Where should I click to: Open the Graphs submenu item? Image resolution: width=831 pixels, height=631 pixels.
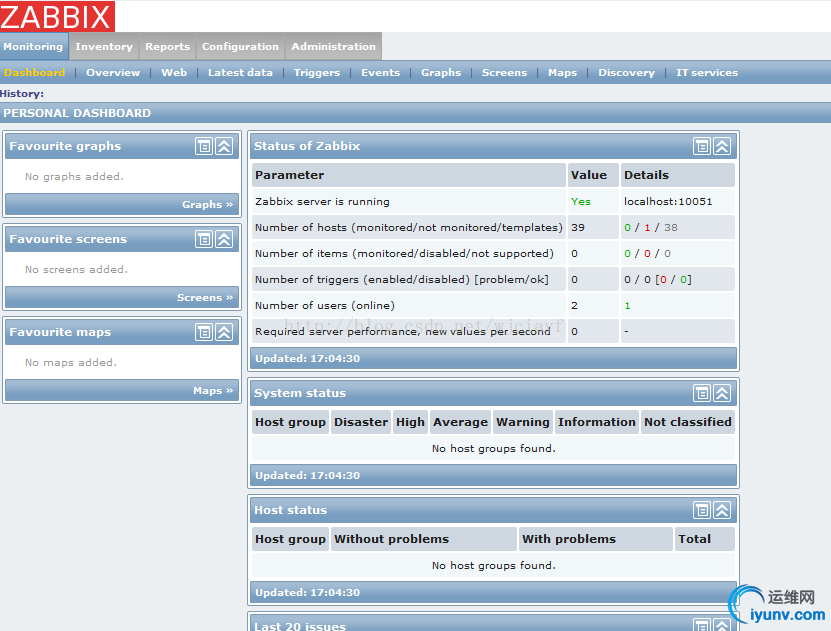pos(441,73)
